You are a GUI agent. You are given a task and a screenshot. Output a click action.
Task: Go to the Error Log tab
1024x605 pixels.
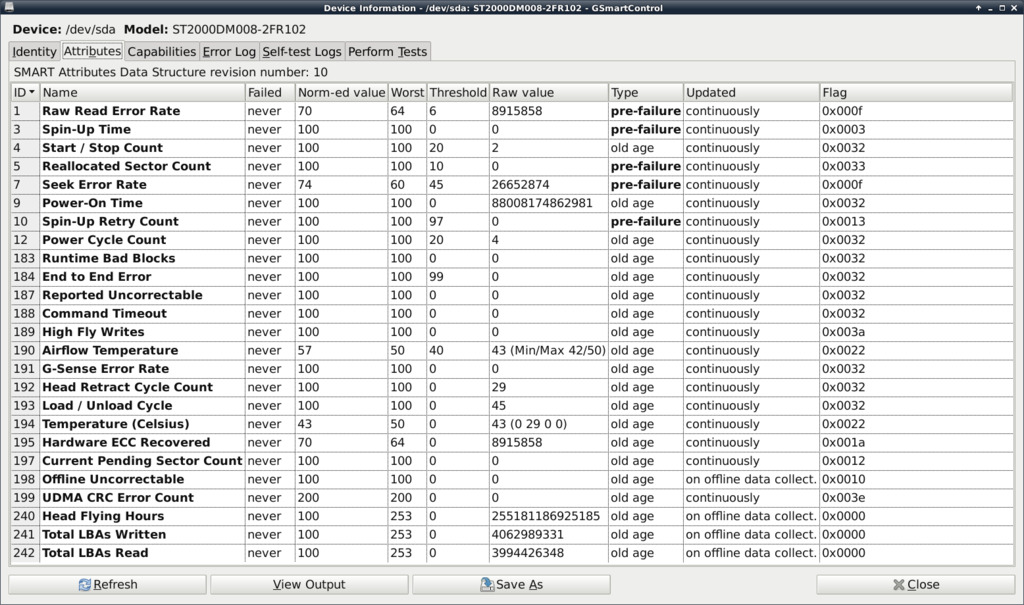[x=229, y=51]
